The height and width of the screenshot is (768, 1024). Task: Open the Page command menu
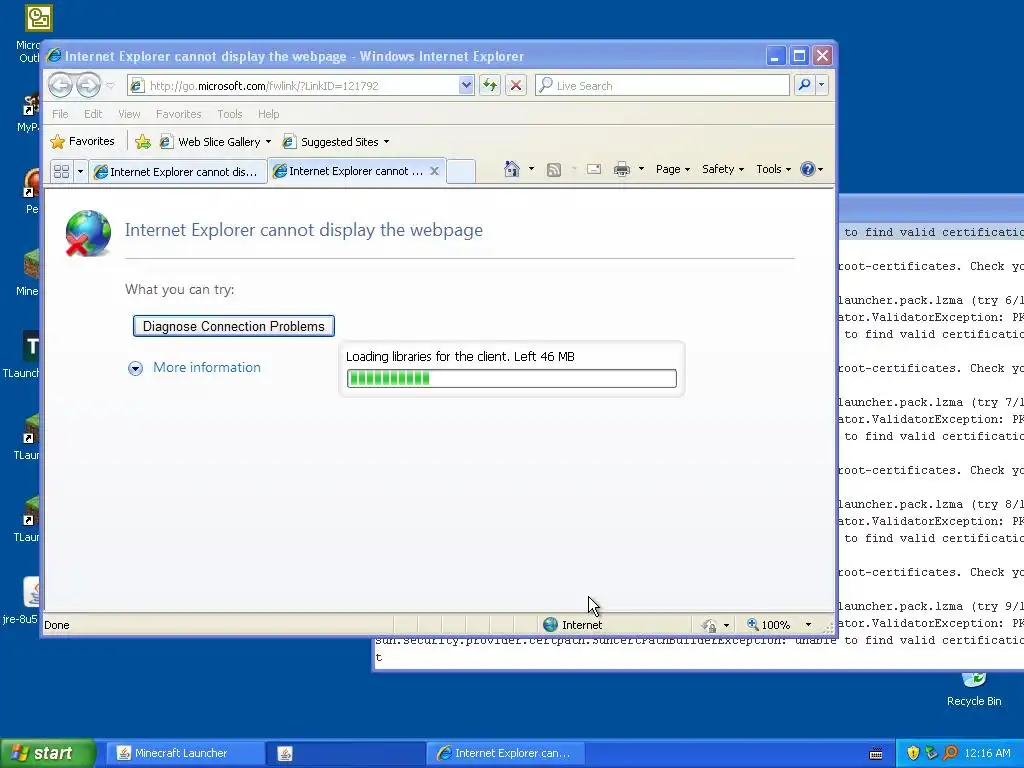(x=673, y=169)
